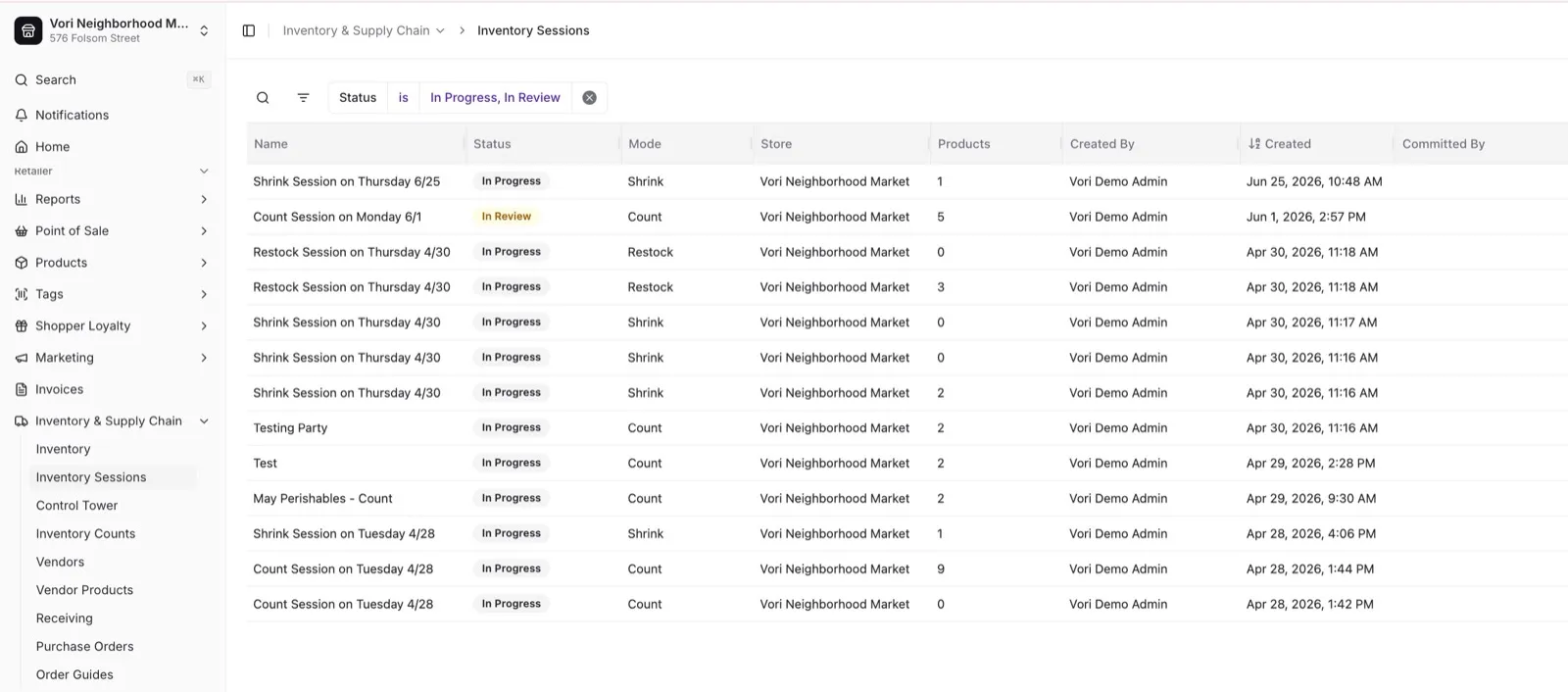Expand the Point of Sale chevron
The image size is (1568, 692).
(x=204, y=230)
